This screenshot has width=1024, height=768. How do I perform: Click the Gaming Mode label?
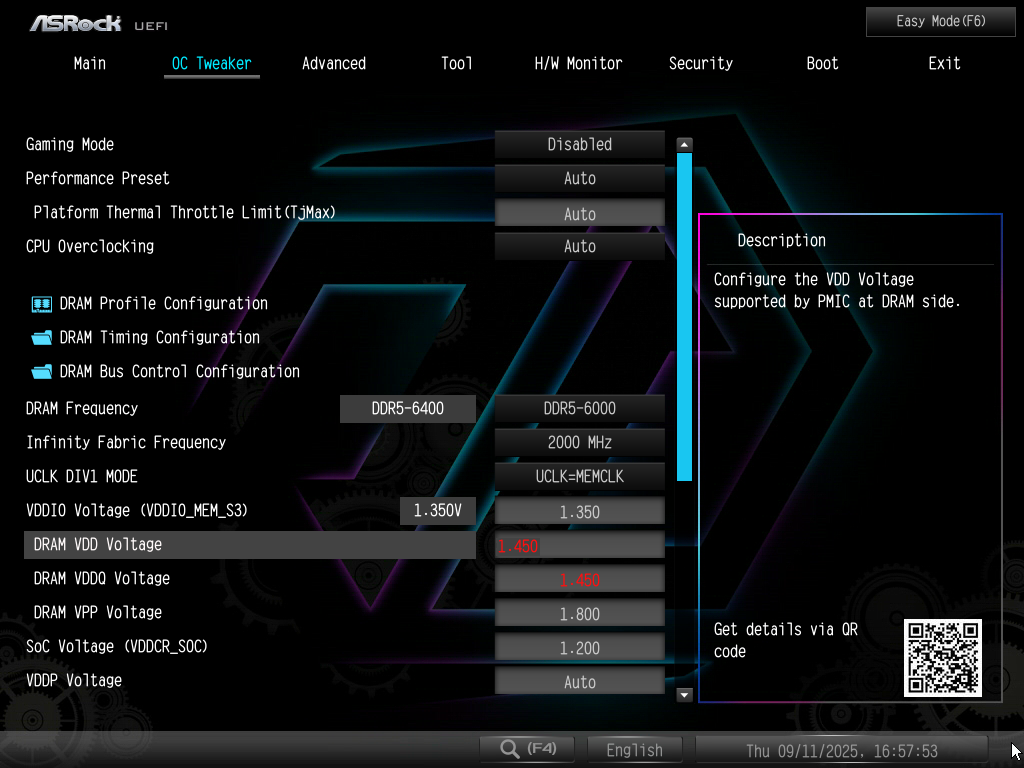70,144
